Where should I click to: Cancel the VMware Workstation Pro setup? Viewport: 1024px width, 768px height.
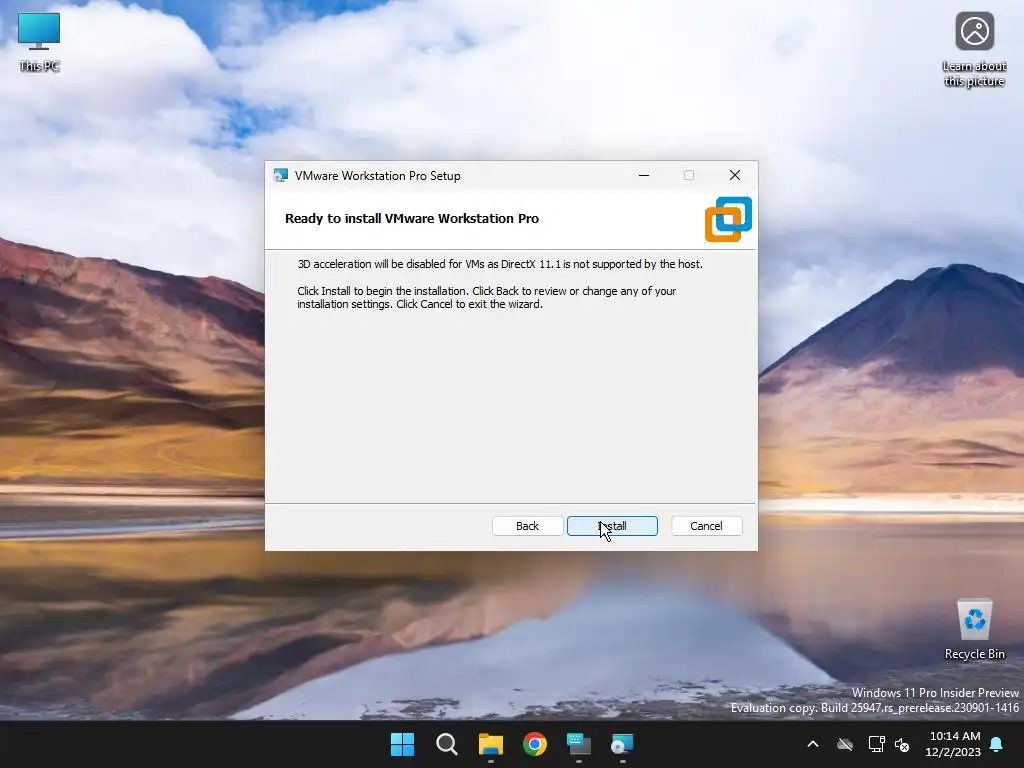pyautogui.click(x=706, y=526)
